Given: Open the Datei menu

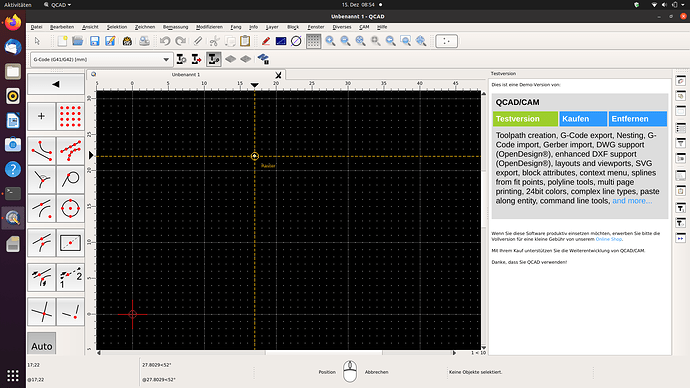Looking at the screenshot, I should click(37, 27).
